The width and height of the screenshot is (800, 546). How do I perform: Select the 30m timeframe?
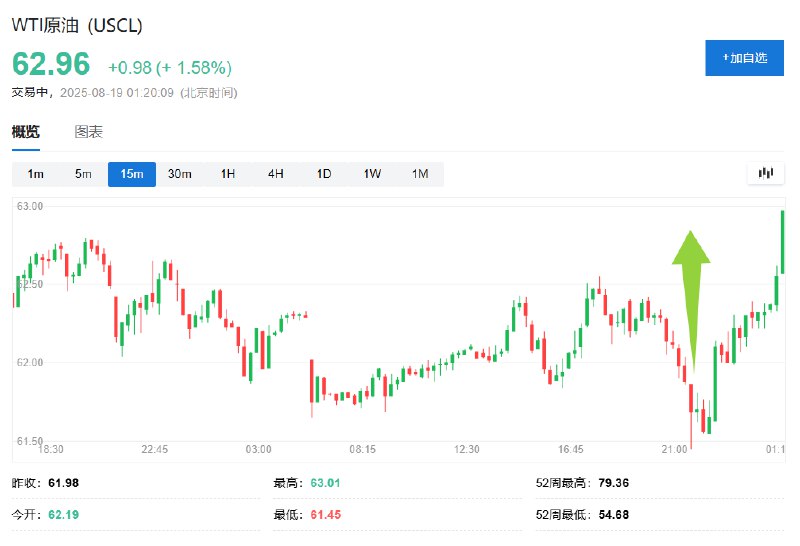[180, 174]
